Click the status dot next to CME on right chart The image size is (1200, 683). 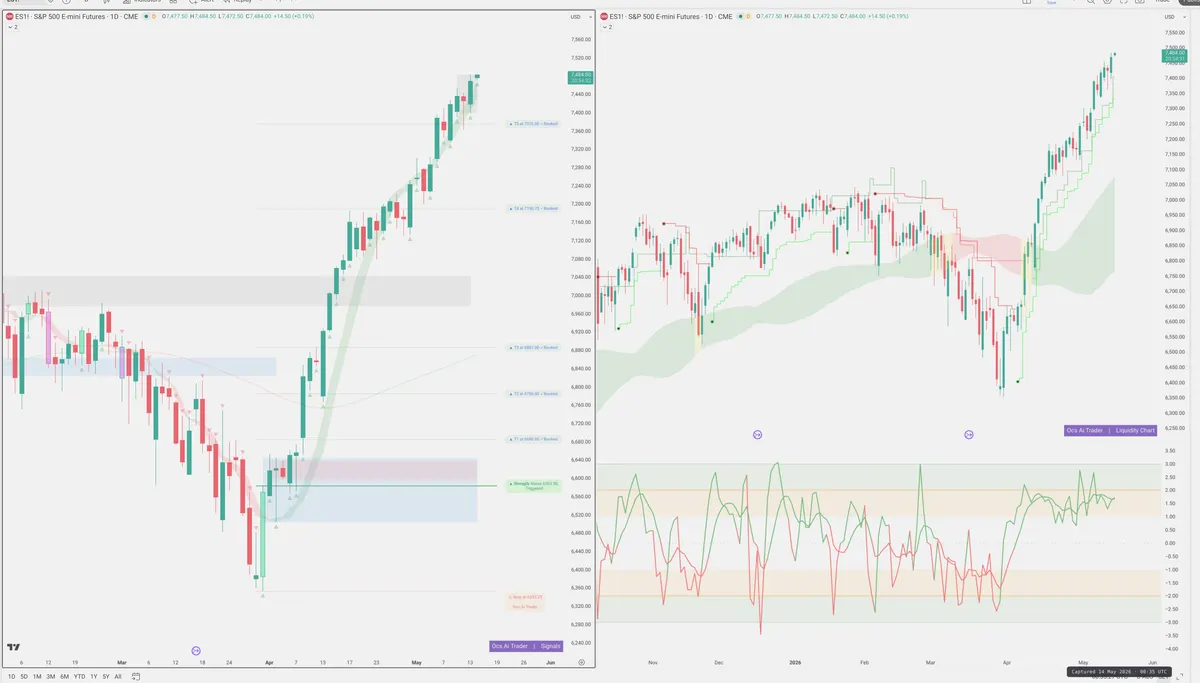[x=739, y=16]
